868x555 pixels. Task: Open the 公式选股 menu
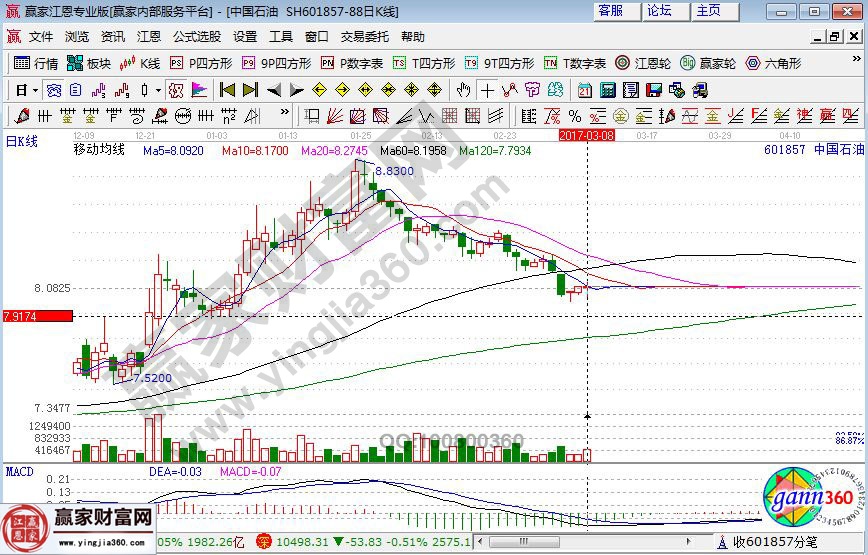tap(197, 37)
